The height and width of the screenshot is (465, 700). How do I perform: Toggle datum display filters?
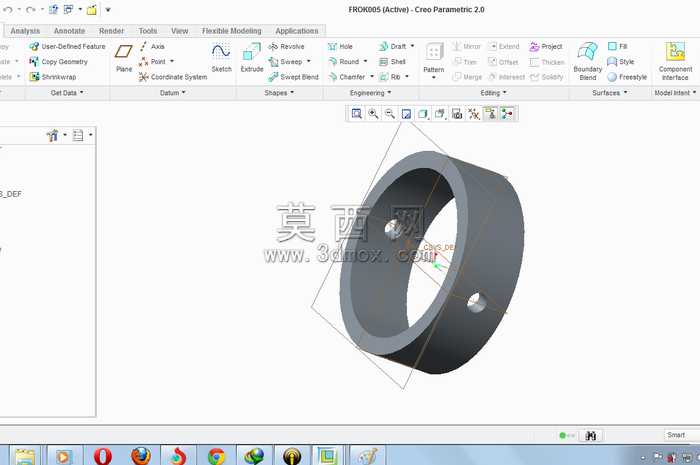474,114
